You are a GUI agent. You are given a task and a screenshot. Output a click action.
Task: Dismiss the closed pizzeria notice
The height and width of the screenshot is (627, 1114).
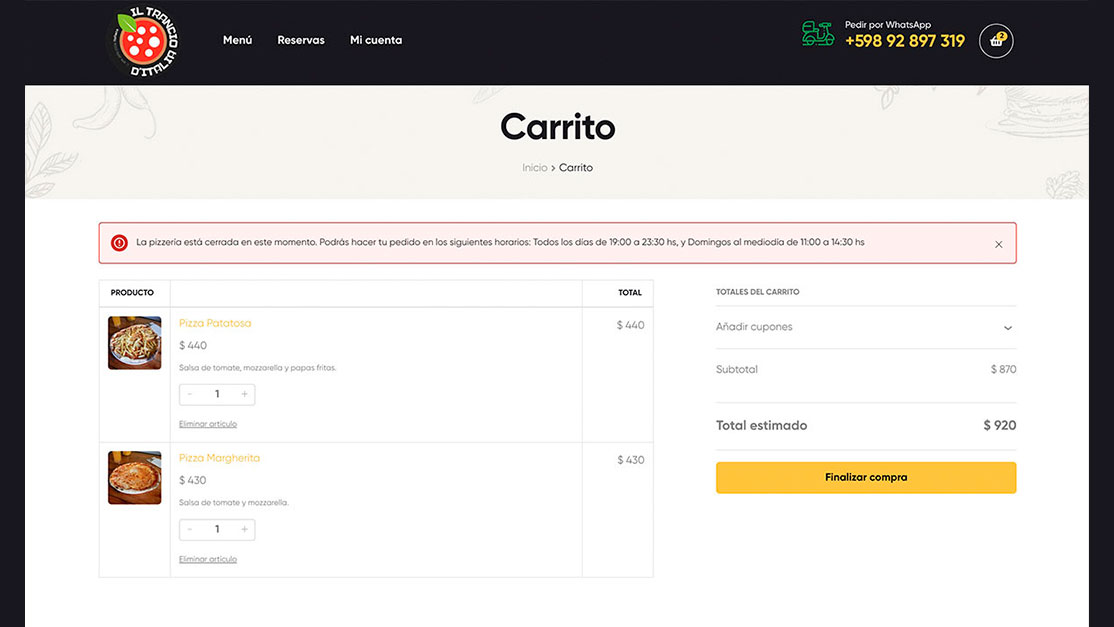998,244
